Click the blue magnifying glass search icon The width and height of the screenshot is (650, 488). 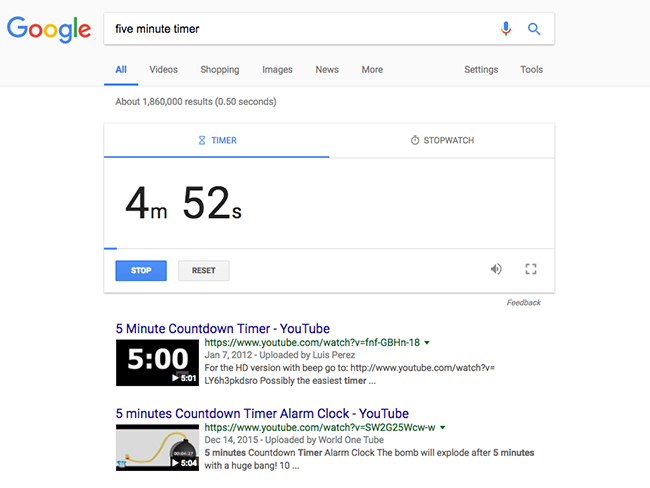click(x=534, y=29)
